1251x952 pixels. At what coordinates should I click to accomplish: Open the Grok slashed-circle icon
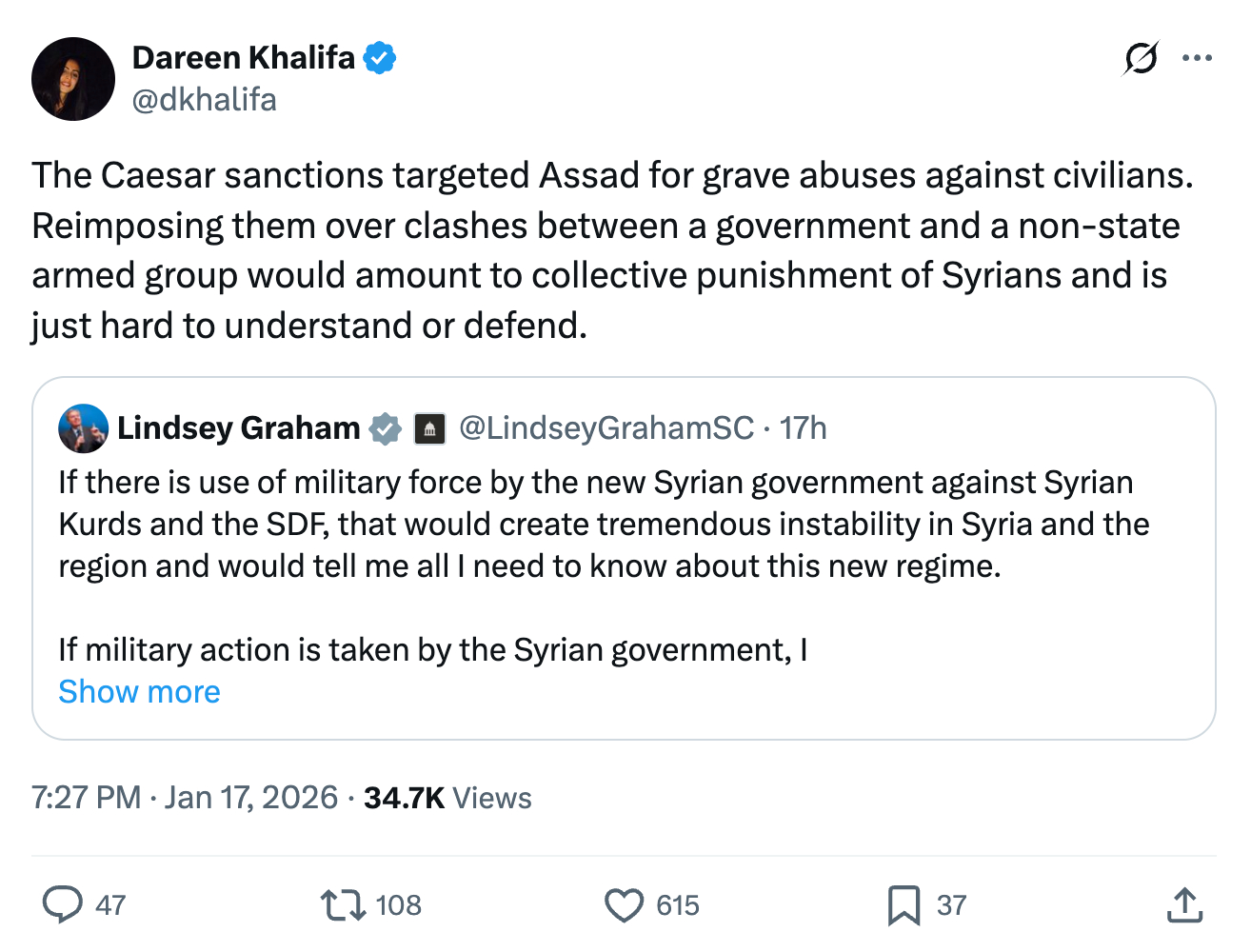click(1141, 58)
